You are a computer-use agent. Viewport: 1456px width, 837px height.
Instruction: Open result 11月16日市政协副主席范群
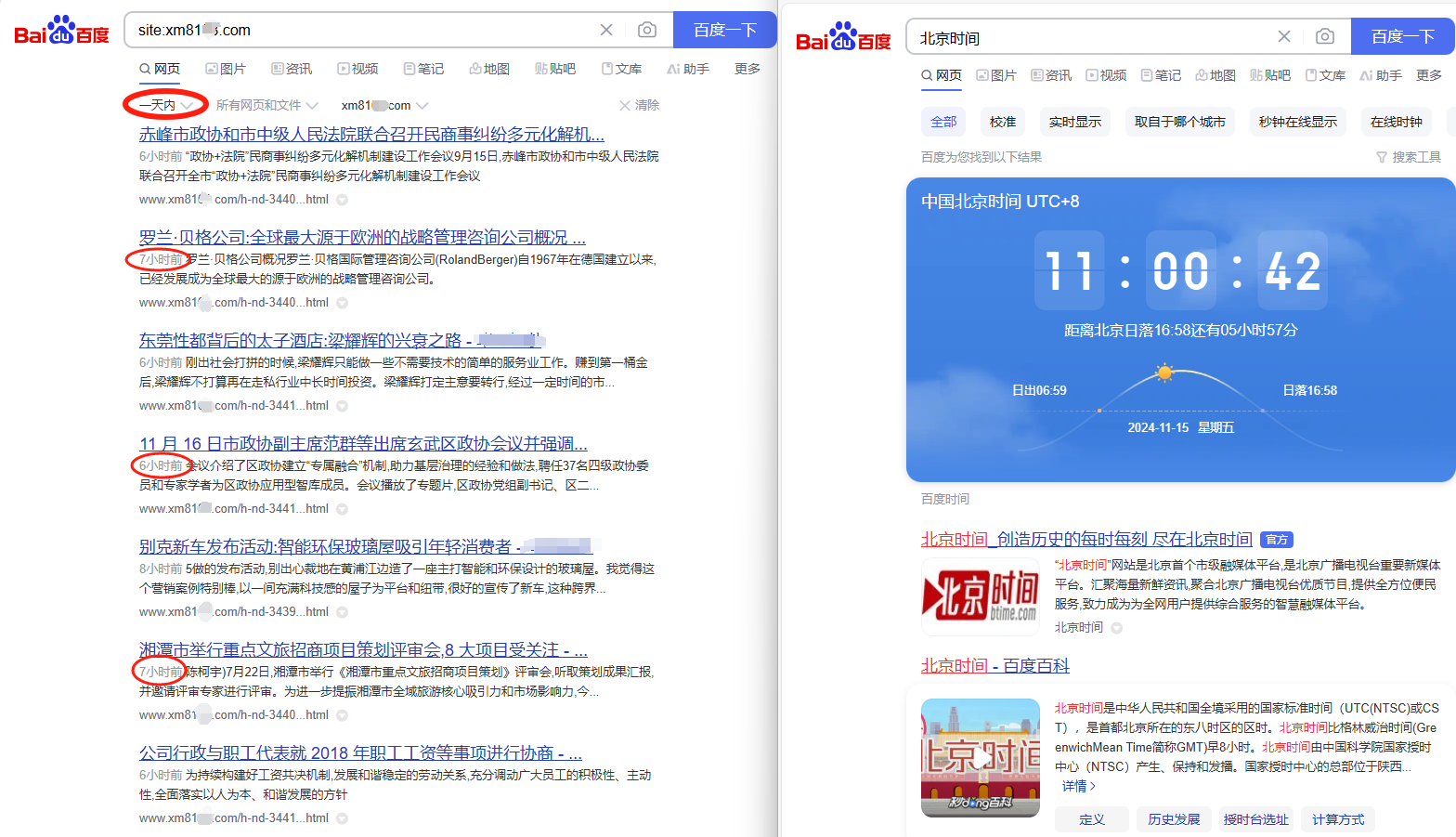(x=363, y=444)
